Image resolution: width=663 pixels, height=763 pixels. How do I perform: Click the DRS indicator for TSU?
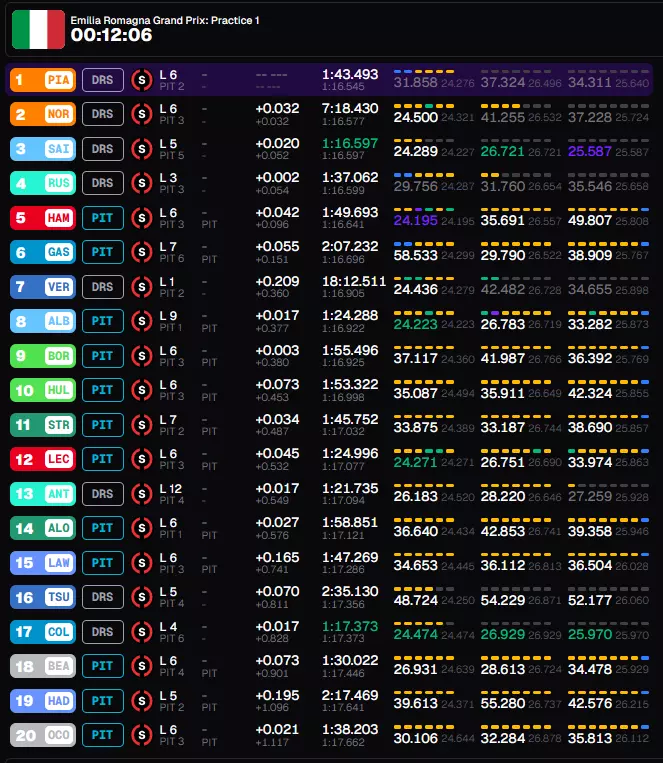[x=103, y=597]
